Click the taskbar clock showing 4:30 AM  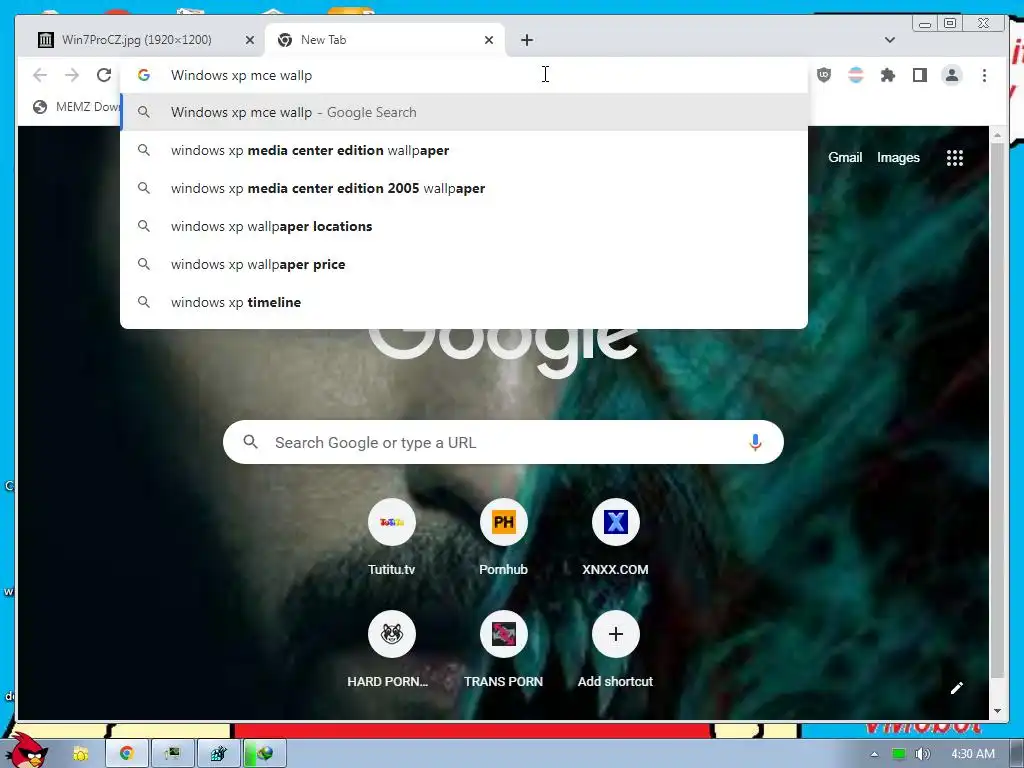coord(972,754)
